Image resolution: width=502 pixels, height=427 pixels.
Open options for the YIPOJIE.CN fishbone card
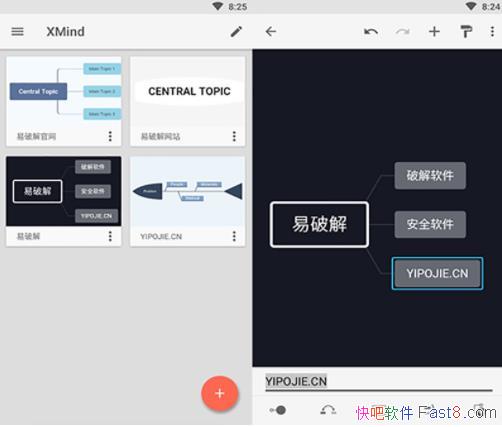(x=234, y=236)
